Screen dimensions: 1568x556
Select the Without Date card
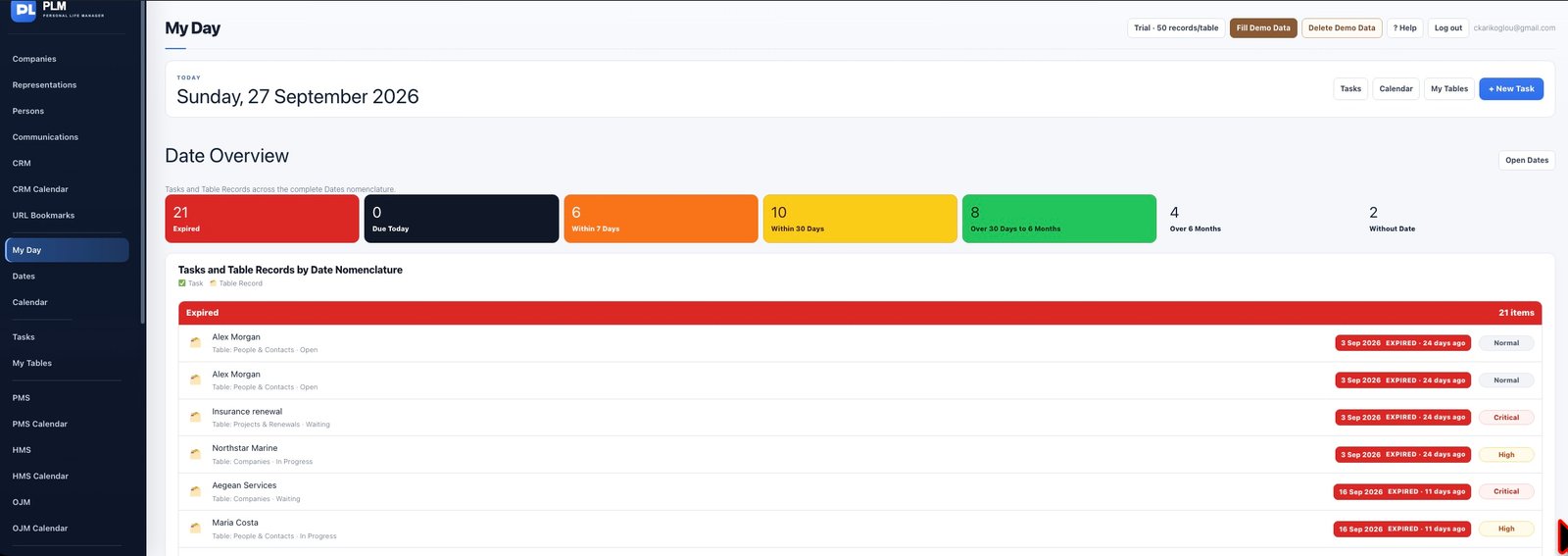pyautogui.click(x=1458, y=219)
